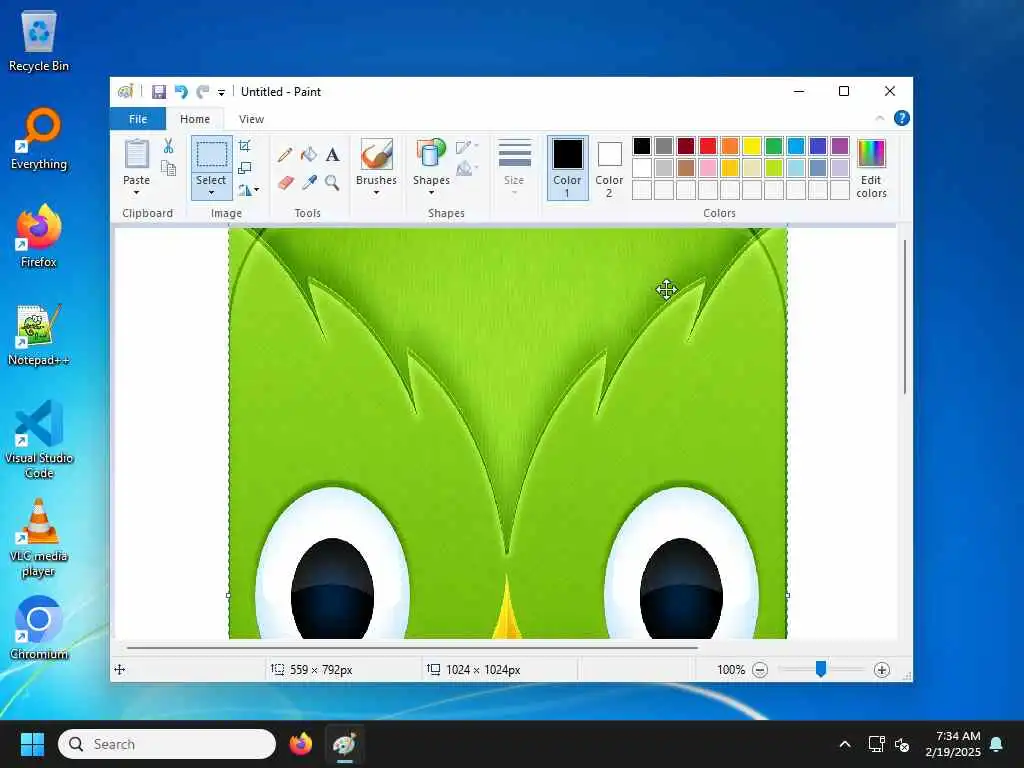Select the Eraser tool
This screenshot has height=768, width=1024.
click(285, 182)
